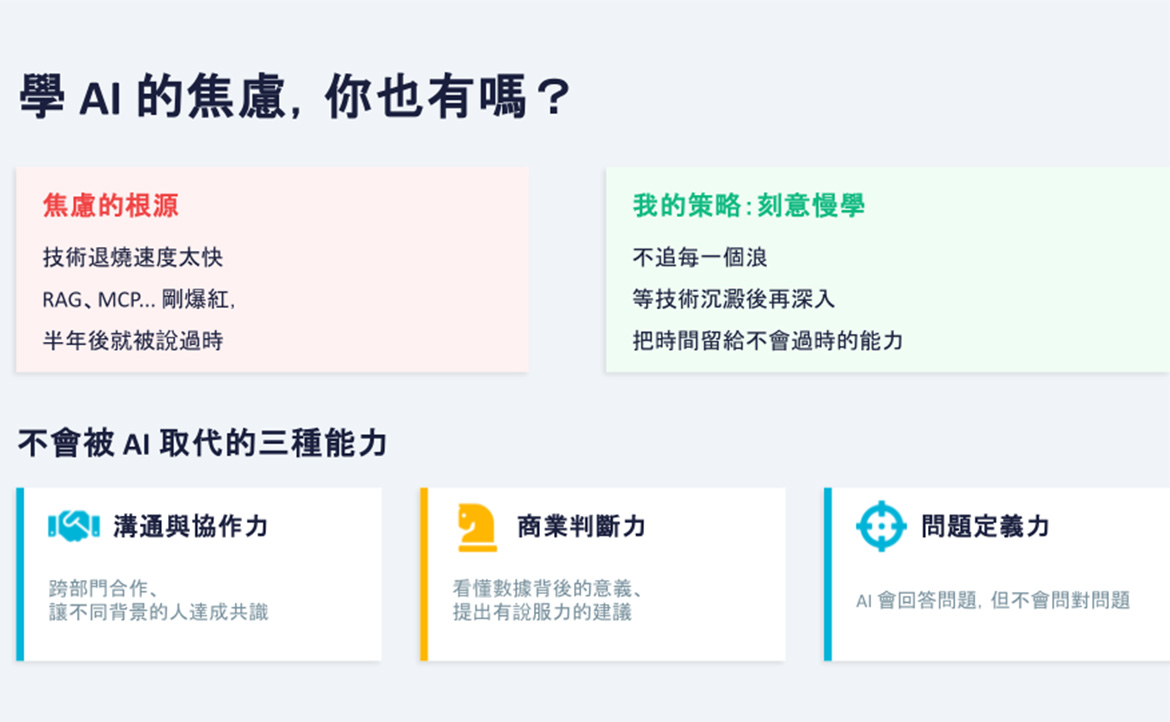Click the red 焦慮的根源 heading
Screen dimensions: 1170x722
pyautogui.click(x=110, y=205)
